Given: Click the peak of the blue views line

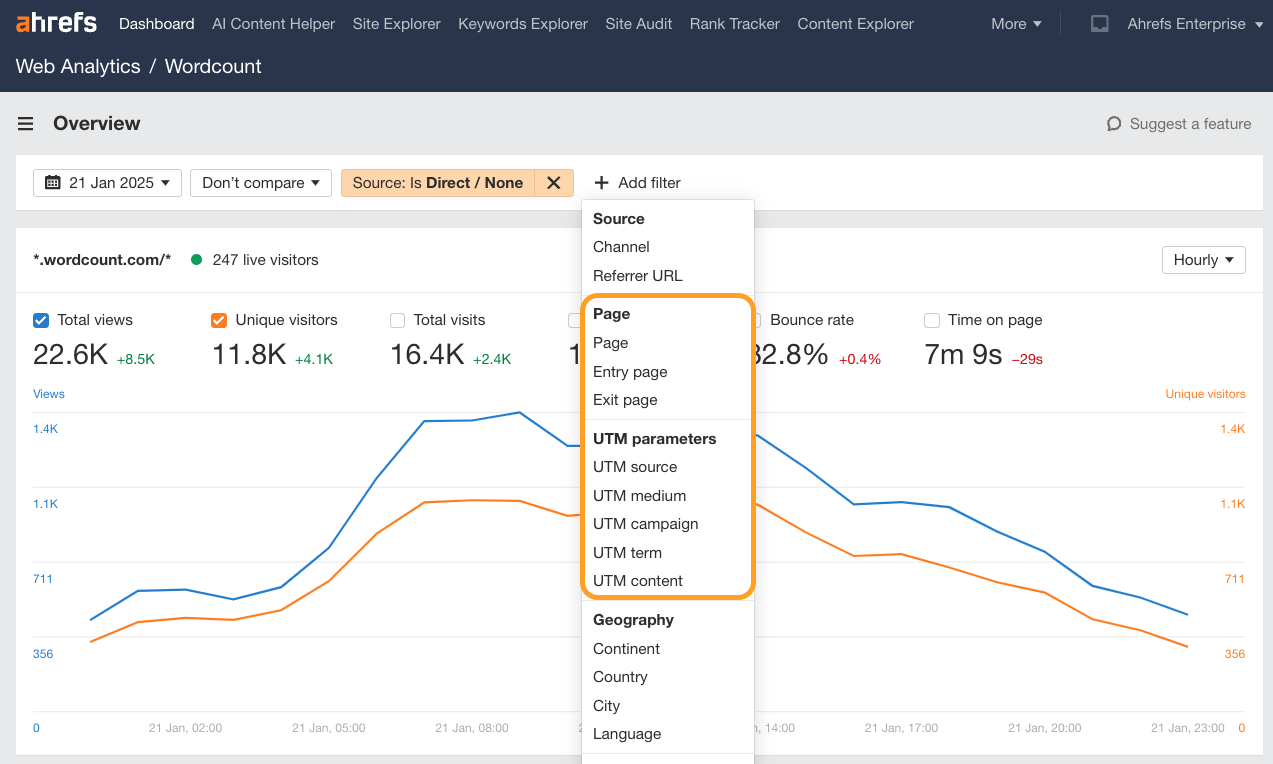Looking at the screenshot, I should pyautogui.click(x=518, y=412).
